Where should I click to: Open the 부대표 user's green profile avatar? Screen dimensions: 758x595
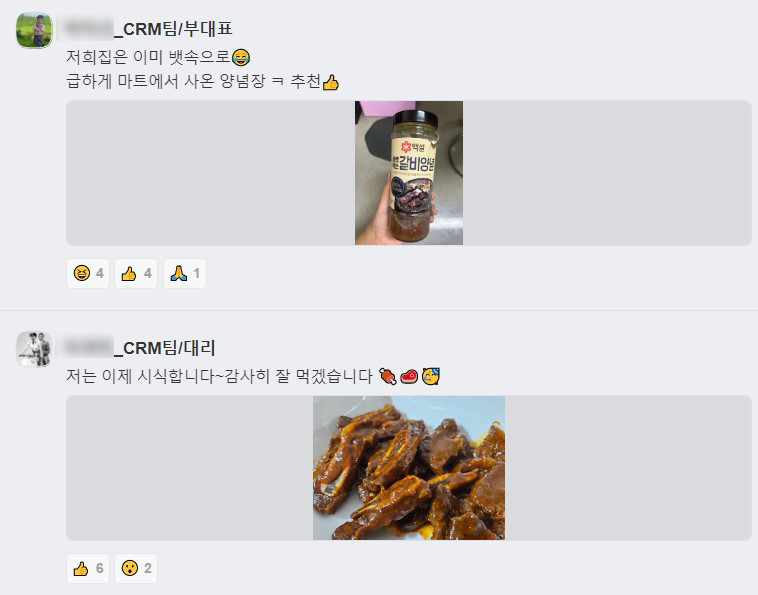(x=34, y=30)
